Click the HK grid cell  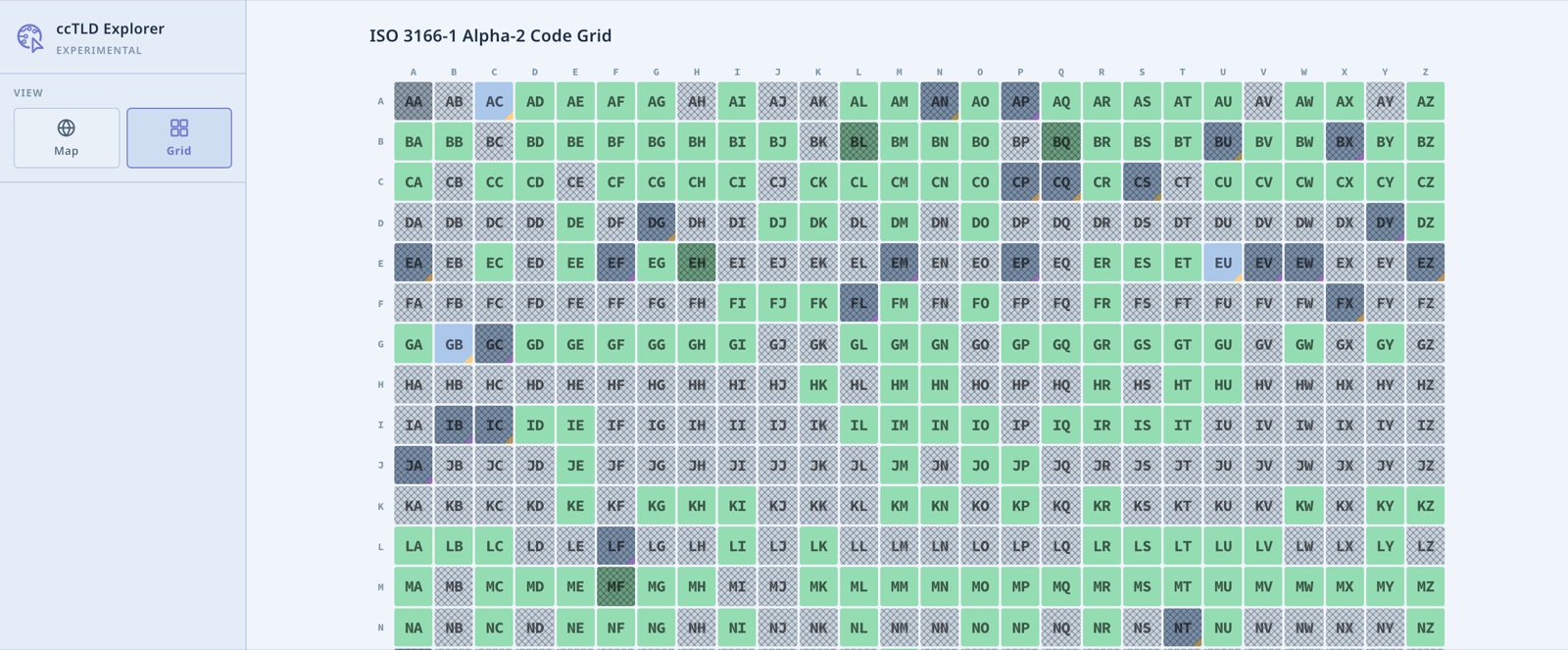[818, 384]
